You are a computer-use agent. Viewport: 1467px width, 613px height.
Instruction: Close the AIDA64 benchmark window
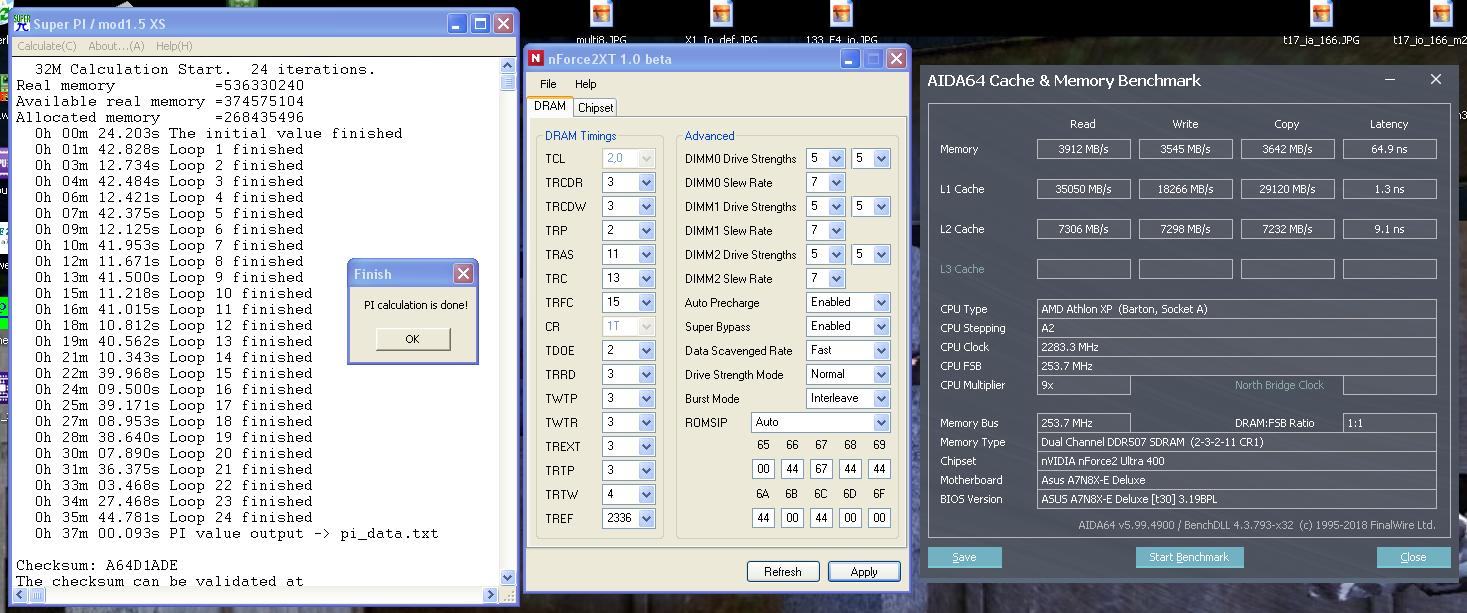coord(1436,79)
